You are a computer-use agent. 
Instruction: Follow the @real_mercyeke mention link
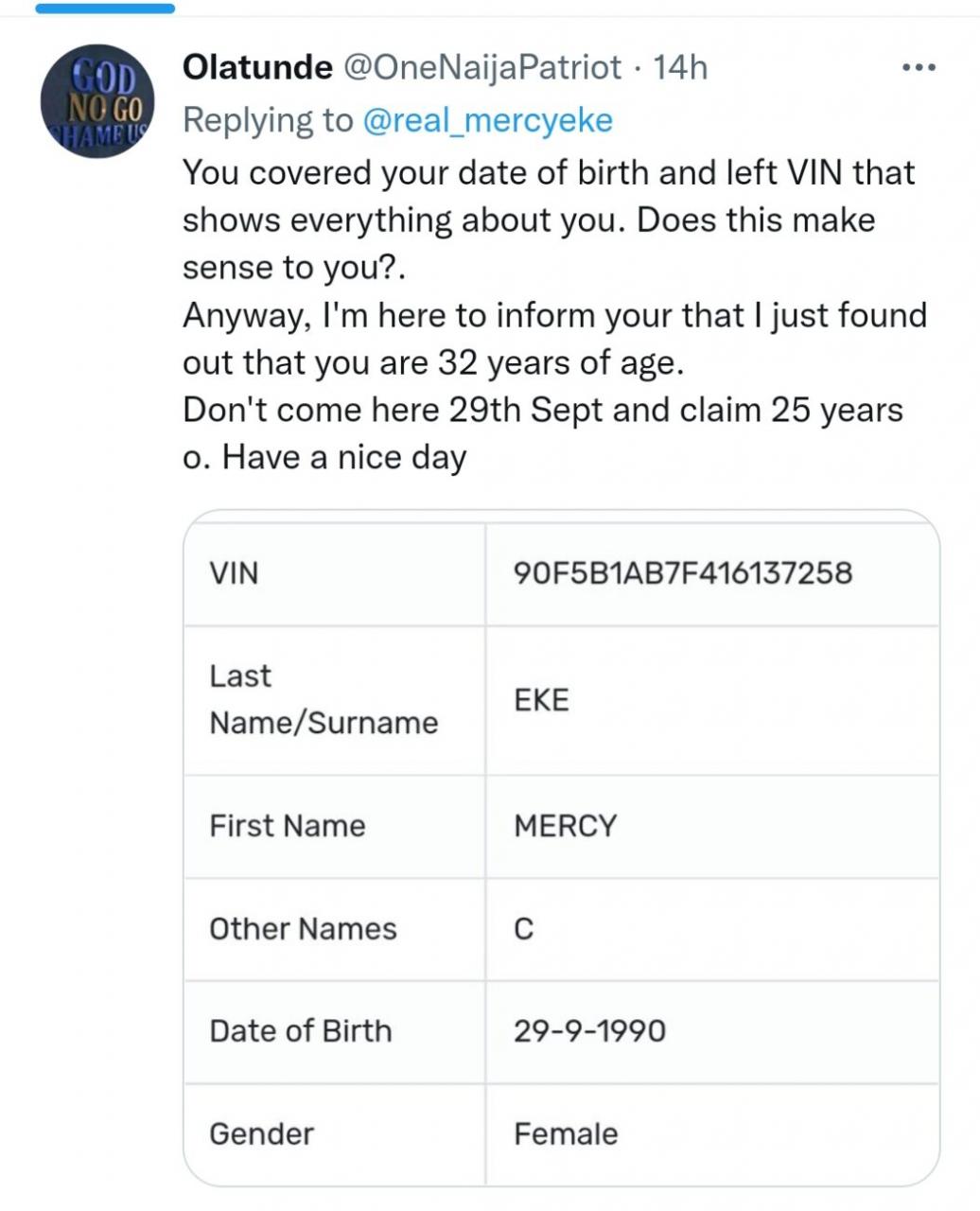pos(488,120)
